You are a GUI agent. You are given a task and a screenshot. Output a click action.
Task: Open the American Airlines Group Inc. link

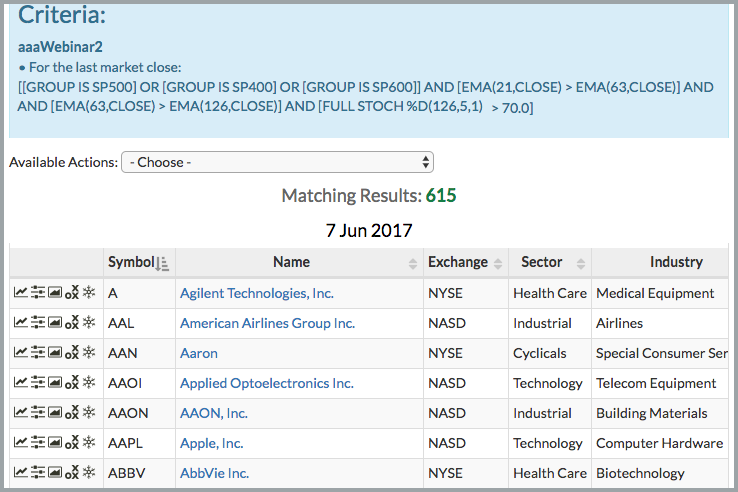click(267, 323)
